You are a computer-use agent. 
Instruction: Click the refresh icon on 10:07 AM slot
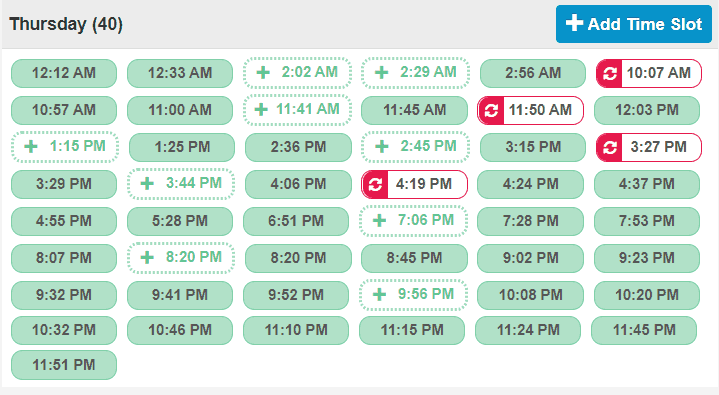pos(609,73)
